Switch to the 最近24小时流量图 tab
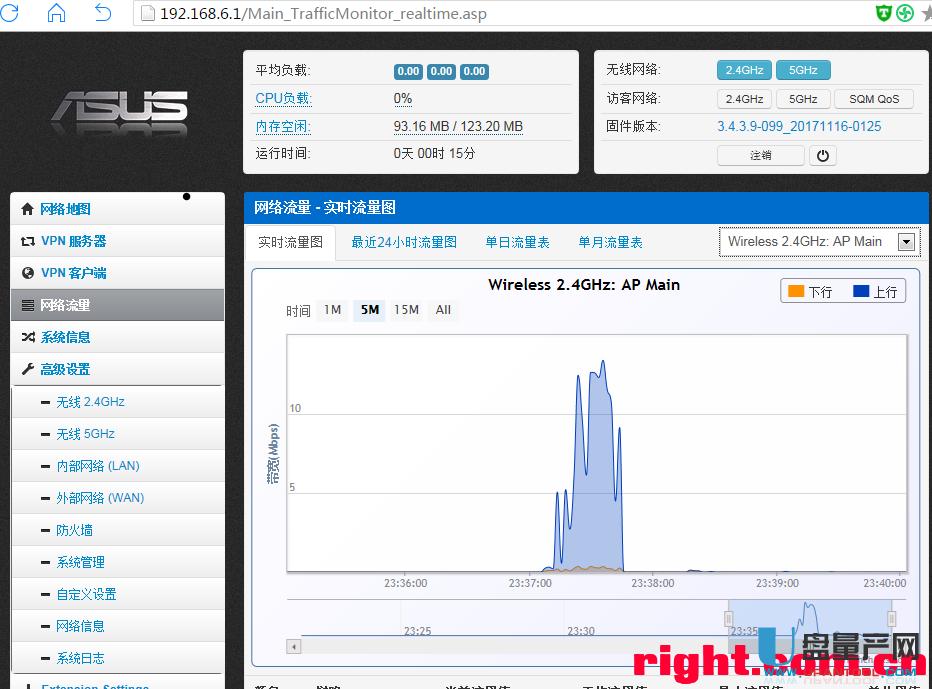The height and width of the screenshot is (689, 932). coord(402,241)
